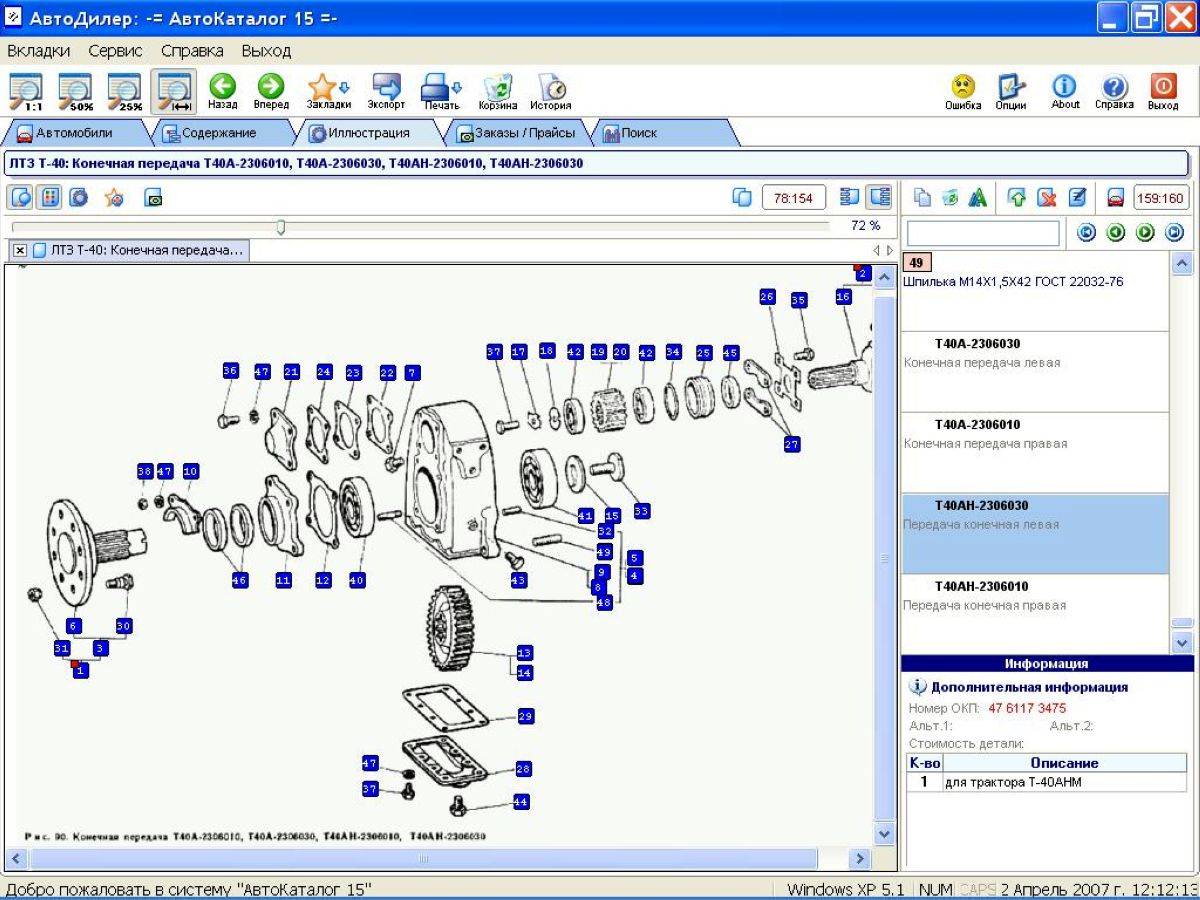Click callout number 29 on the gasket
This screenshot has height=900, width=1200.
525,716
